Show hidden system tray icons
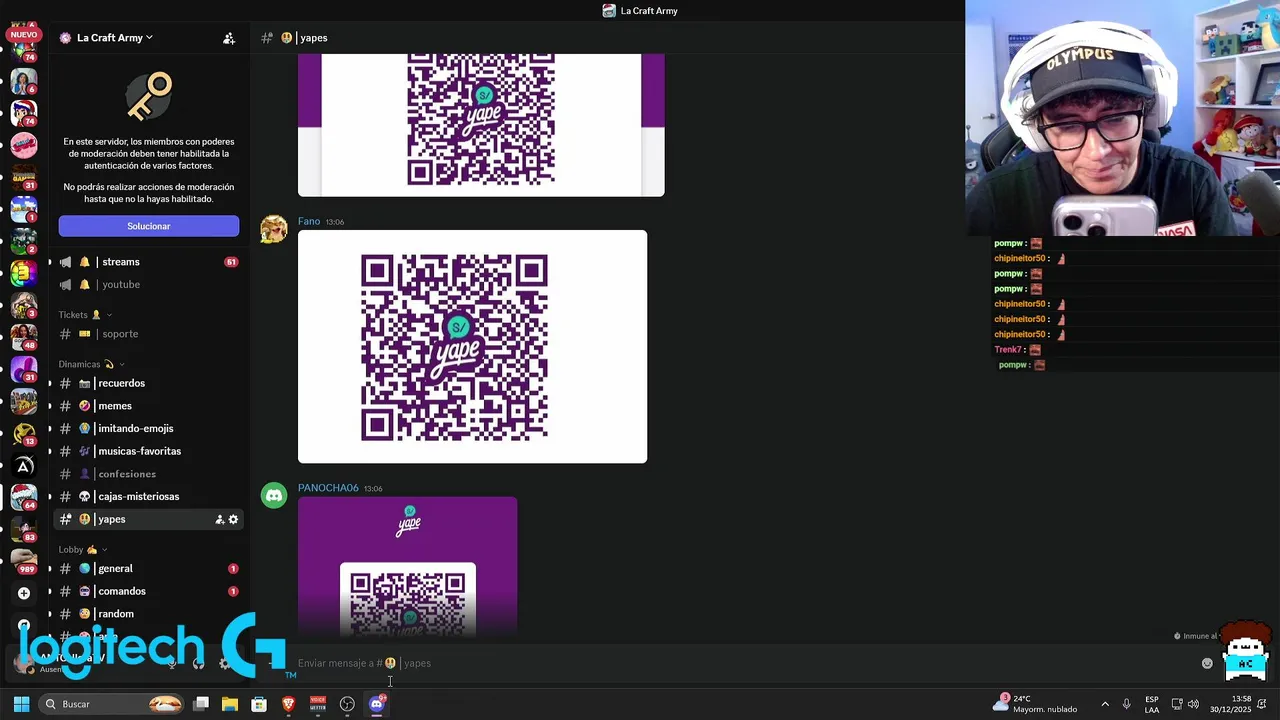 click(1105, 704)
